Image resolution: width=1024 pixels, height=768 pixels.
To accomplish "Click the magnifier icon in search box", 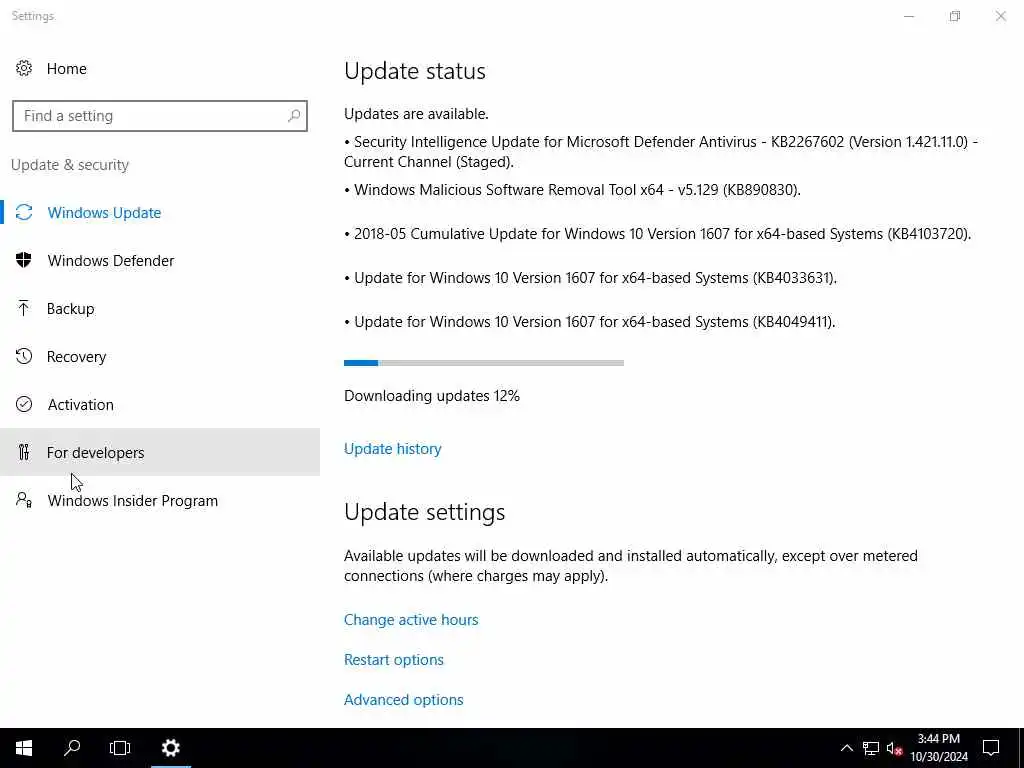I will tap(294, 116).
